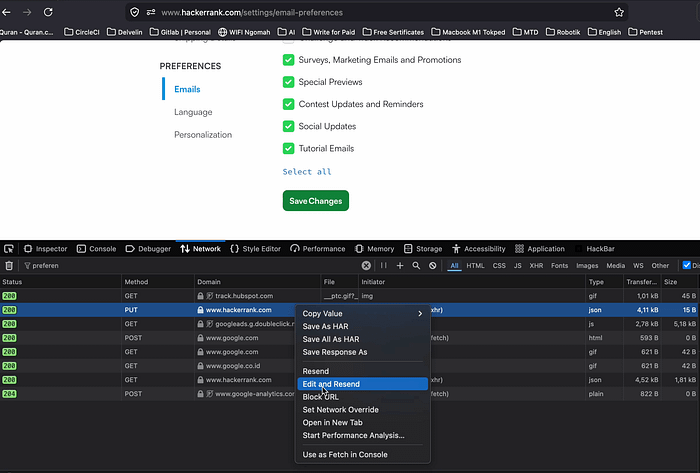Bookmark this page with the star icon

click(619, 12)
